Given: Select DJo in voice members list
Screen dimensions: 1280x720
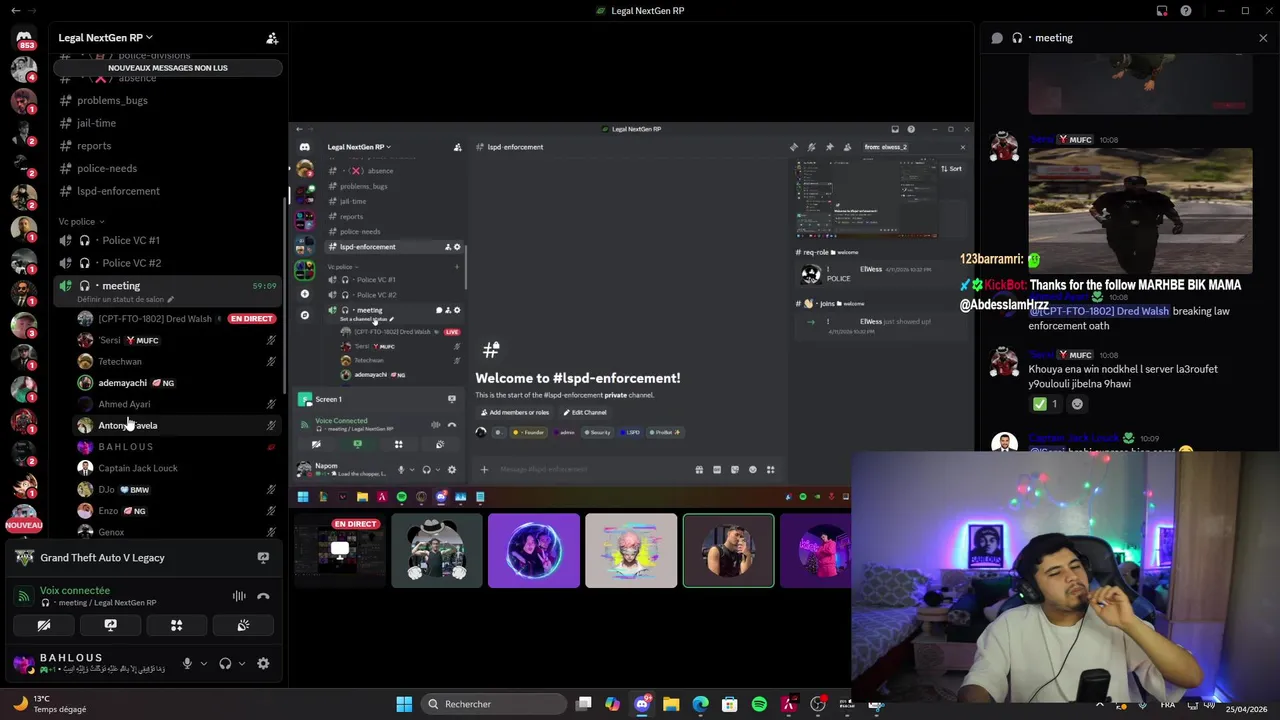Looking at the screenshot, I should tap(177, 490).
